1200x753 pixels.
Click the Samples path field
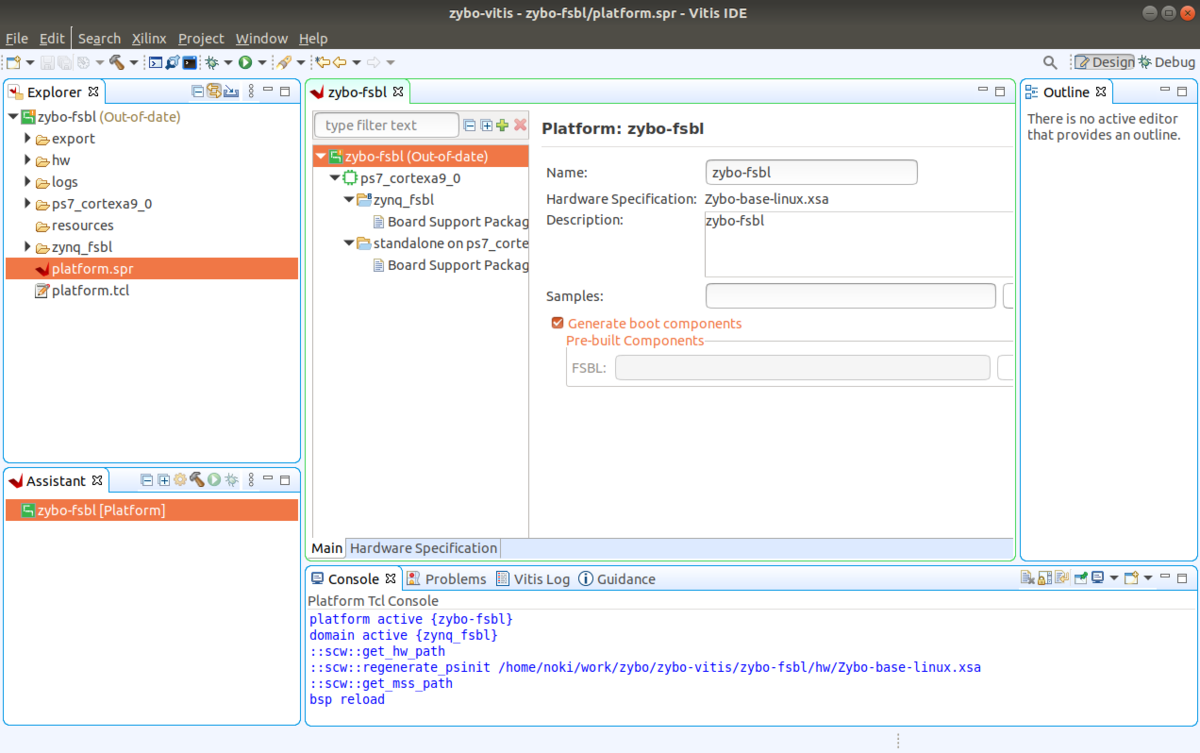coord(851,296)
